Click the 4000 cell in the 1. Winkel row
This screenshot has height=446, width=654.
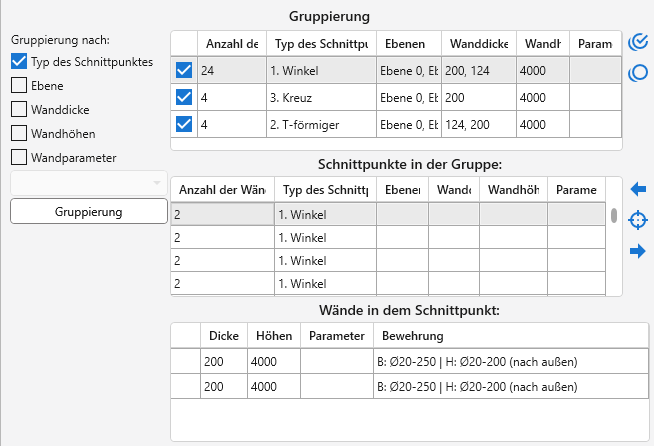click(x=543, y=71)
